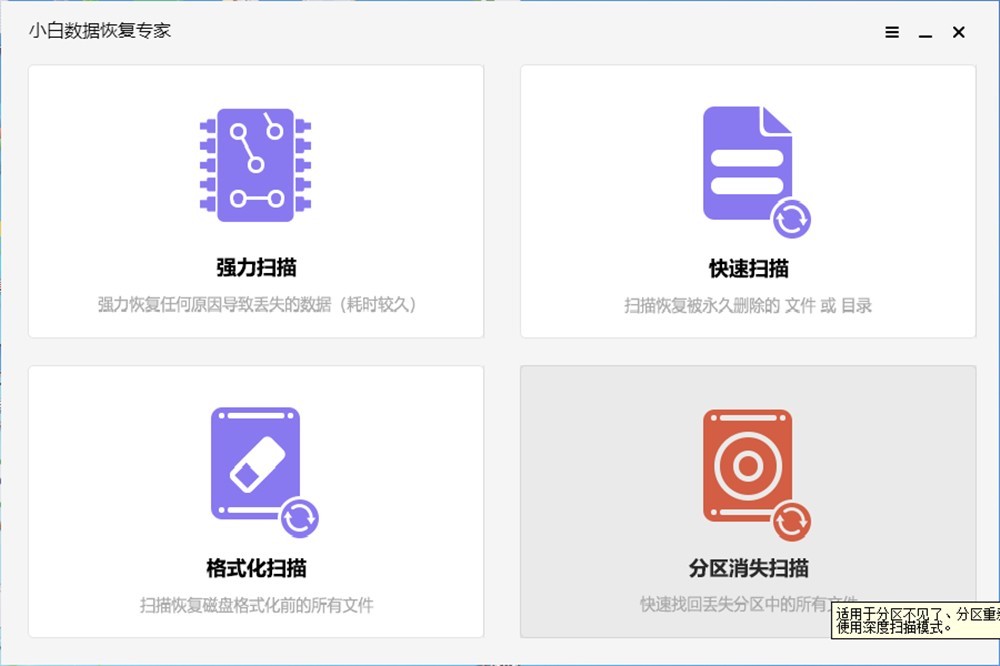Screen dimensions: 1000x666
Task: Open the hamburger menu
Action: coord(891,31)
